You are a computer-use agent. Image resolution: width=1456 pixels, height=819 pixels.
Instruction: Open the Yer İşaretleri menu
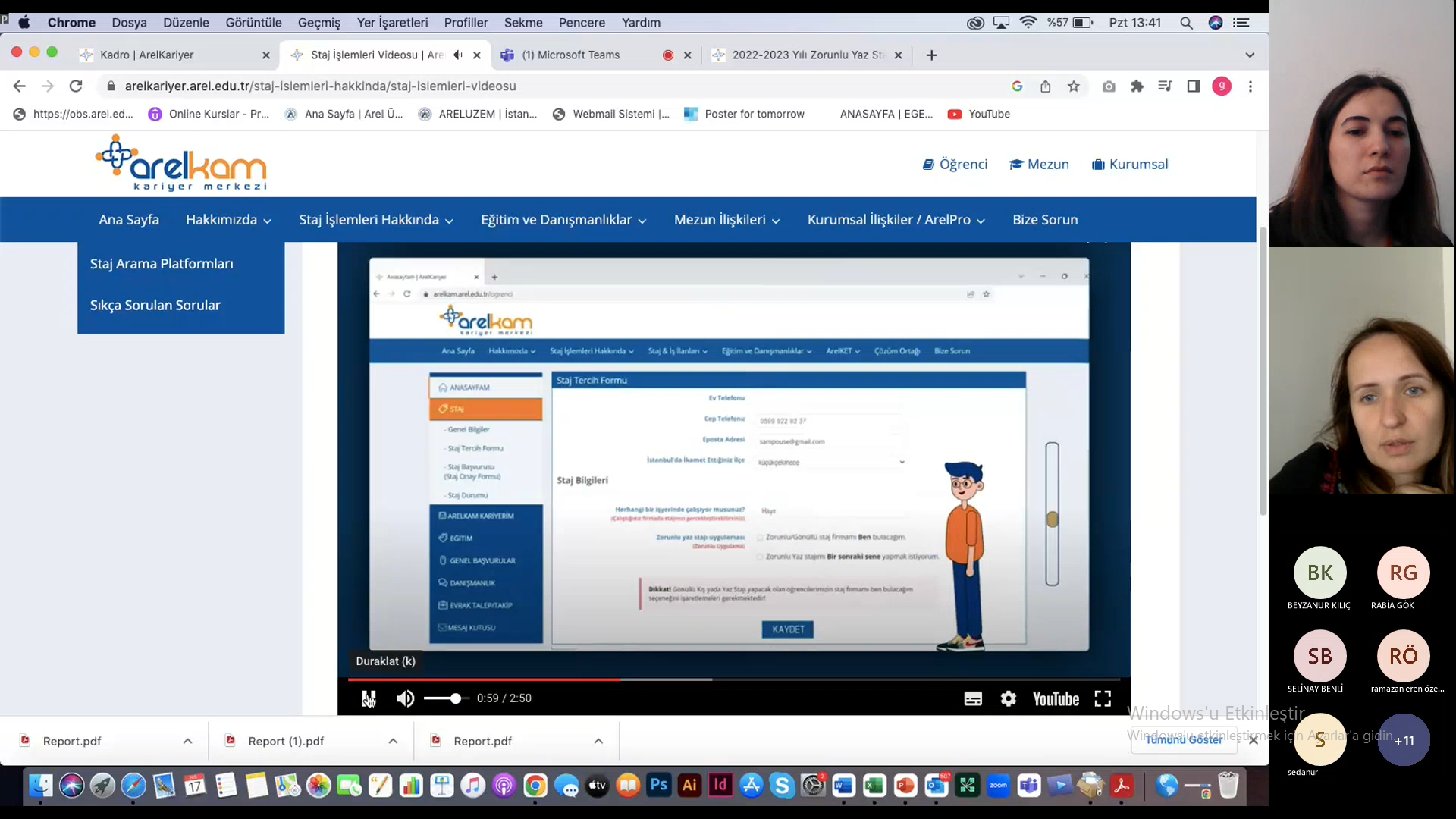[393, 23]
